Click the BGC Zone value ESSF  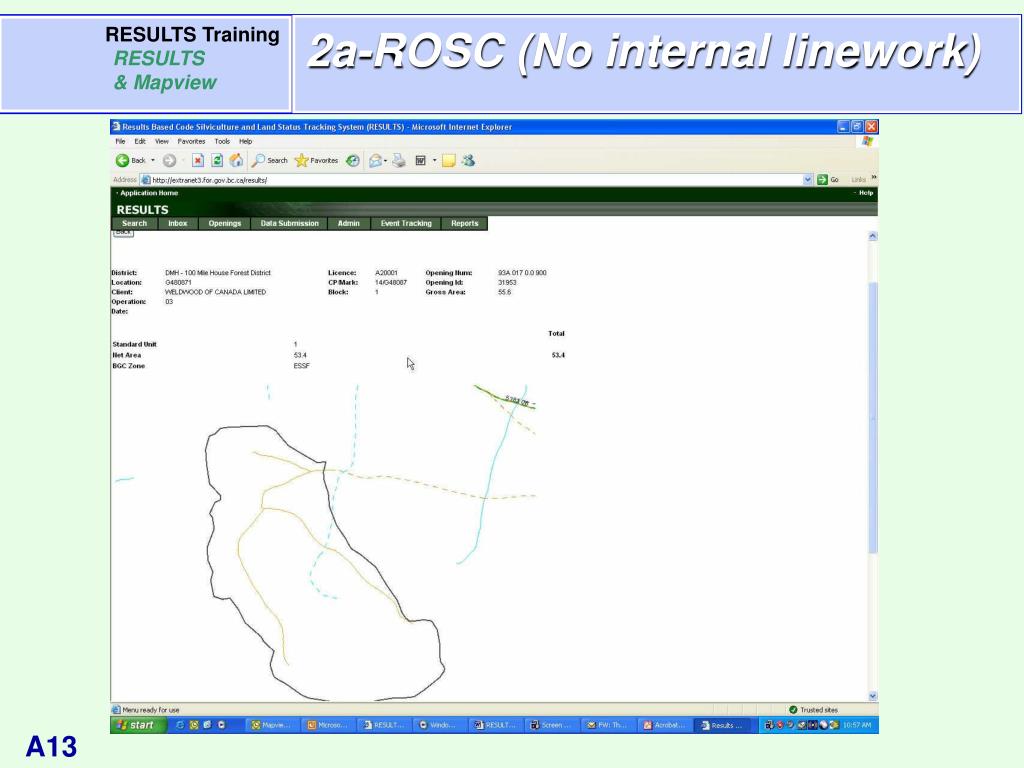pyautogui.click(x=302, y=366)
